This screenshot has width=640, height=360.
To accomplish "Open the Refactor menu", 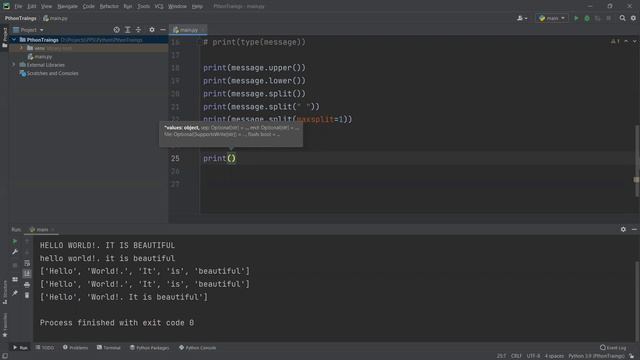I will tap(109, 7).
